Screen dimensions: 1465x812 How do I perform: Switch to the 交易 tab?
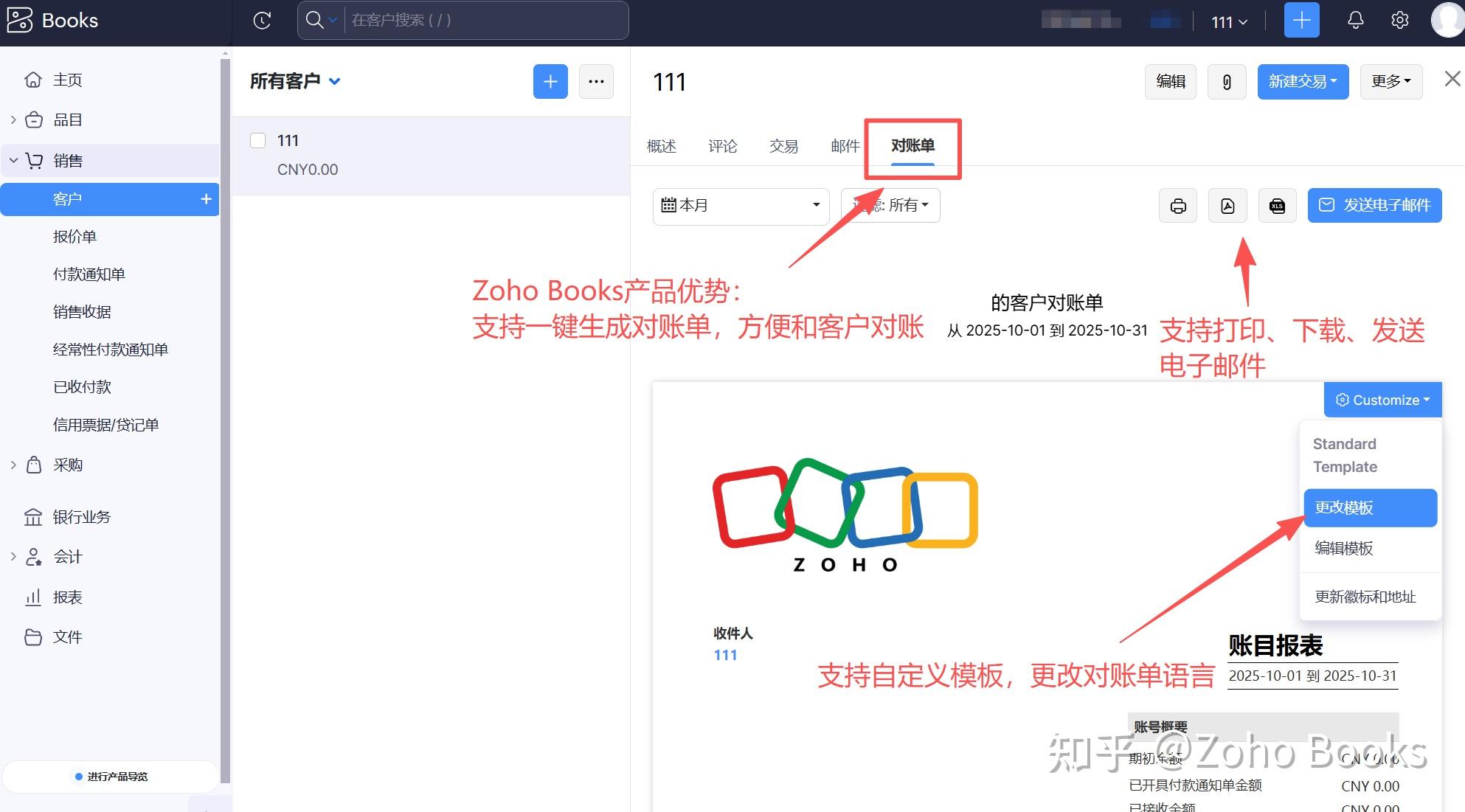point(784,146)
